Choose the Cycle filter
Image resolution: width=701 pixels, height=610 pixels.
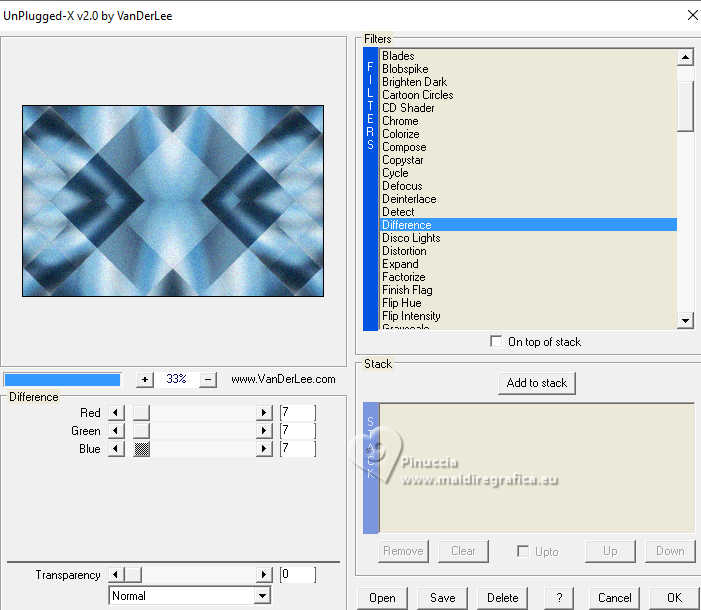(x=528, y=173)
